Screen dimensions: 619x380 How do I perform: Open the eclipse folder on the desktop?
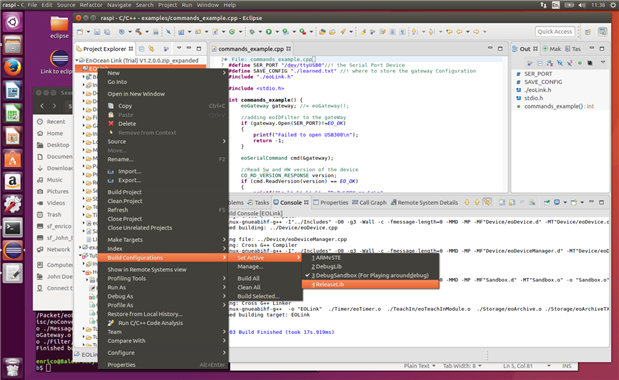tap(59, 27)
